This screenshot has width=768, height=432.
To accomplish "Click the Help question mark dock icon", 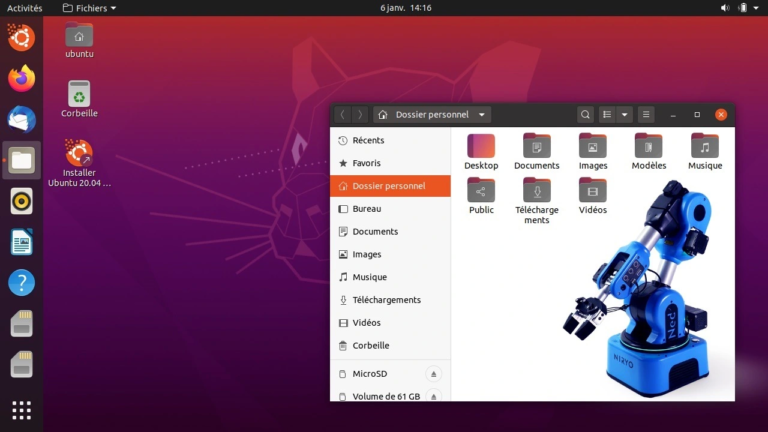I will (21, 283).
